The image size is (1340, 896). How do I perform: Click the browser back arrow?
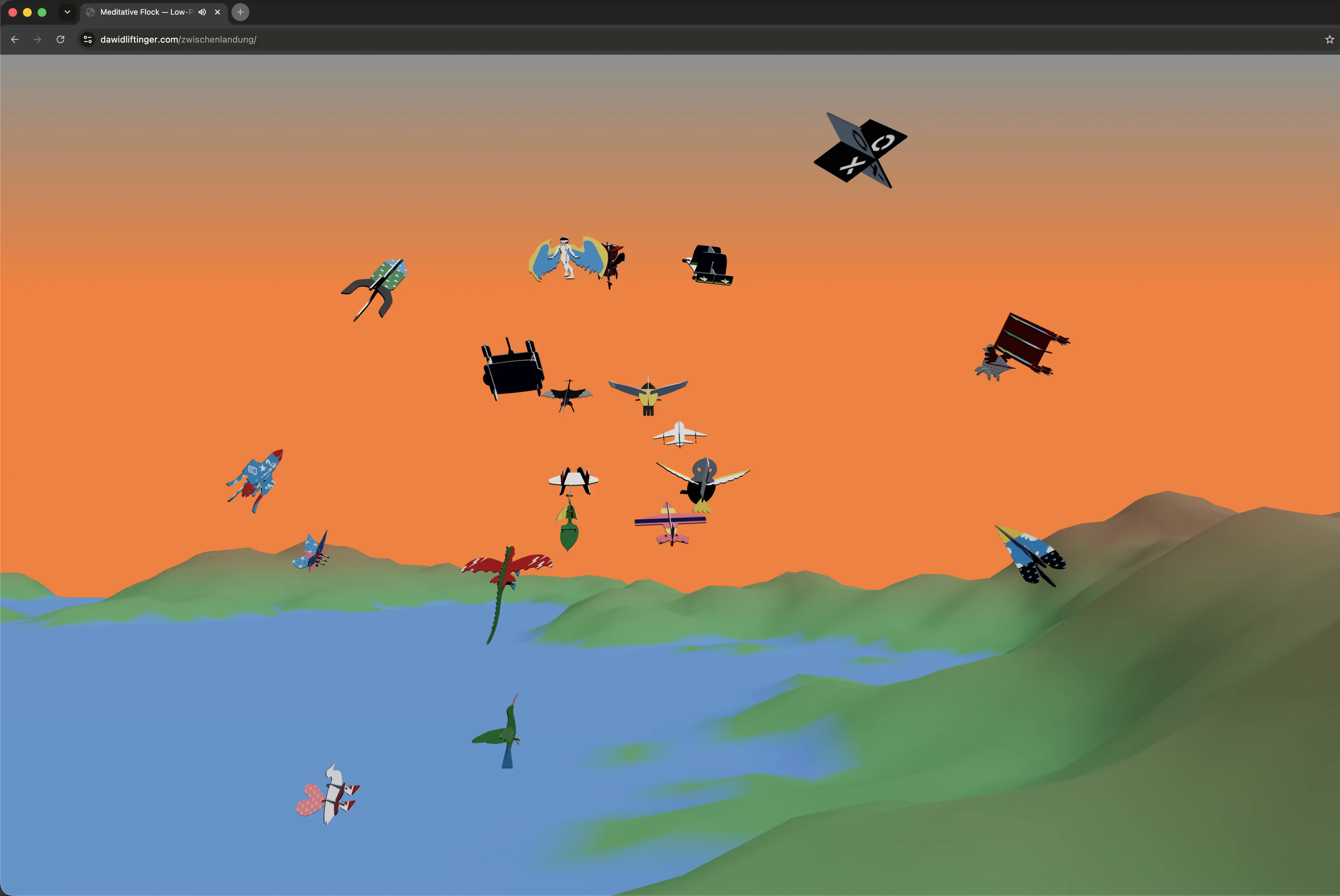[x=15, y=39]
